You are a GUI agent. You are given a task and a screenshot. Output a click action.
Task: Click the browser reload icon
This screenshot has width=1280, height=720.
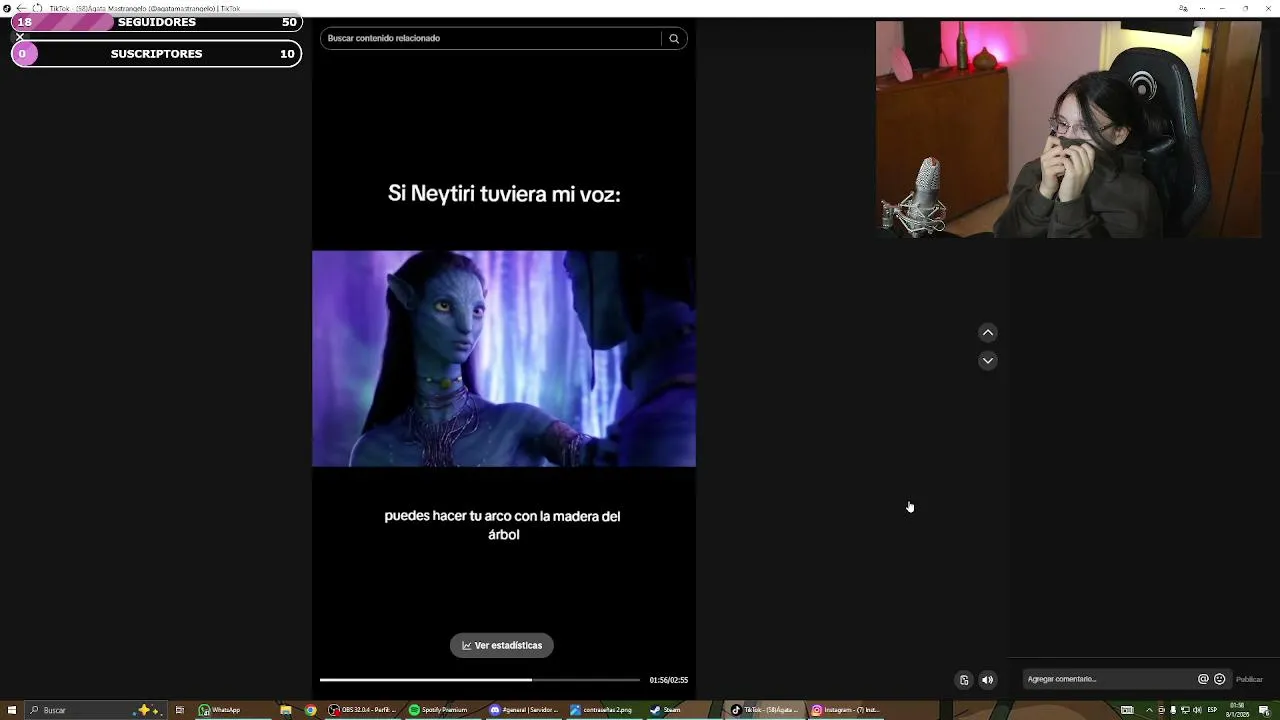click(37, 8)
